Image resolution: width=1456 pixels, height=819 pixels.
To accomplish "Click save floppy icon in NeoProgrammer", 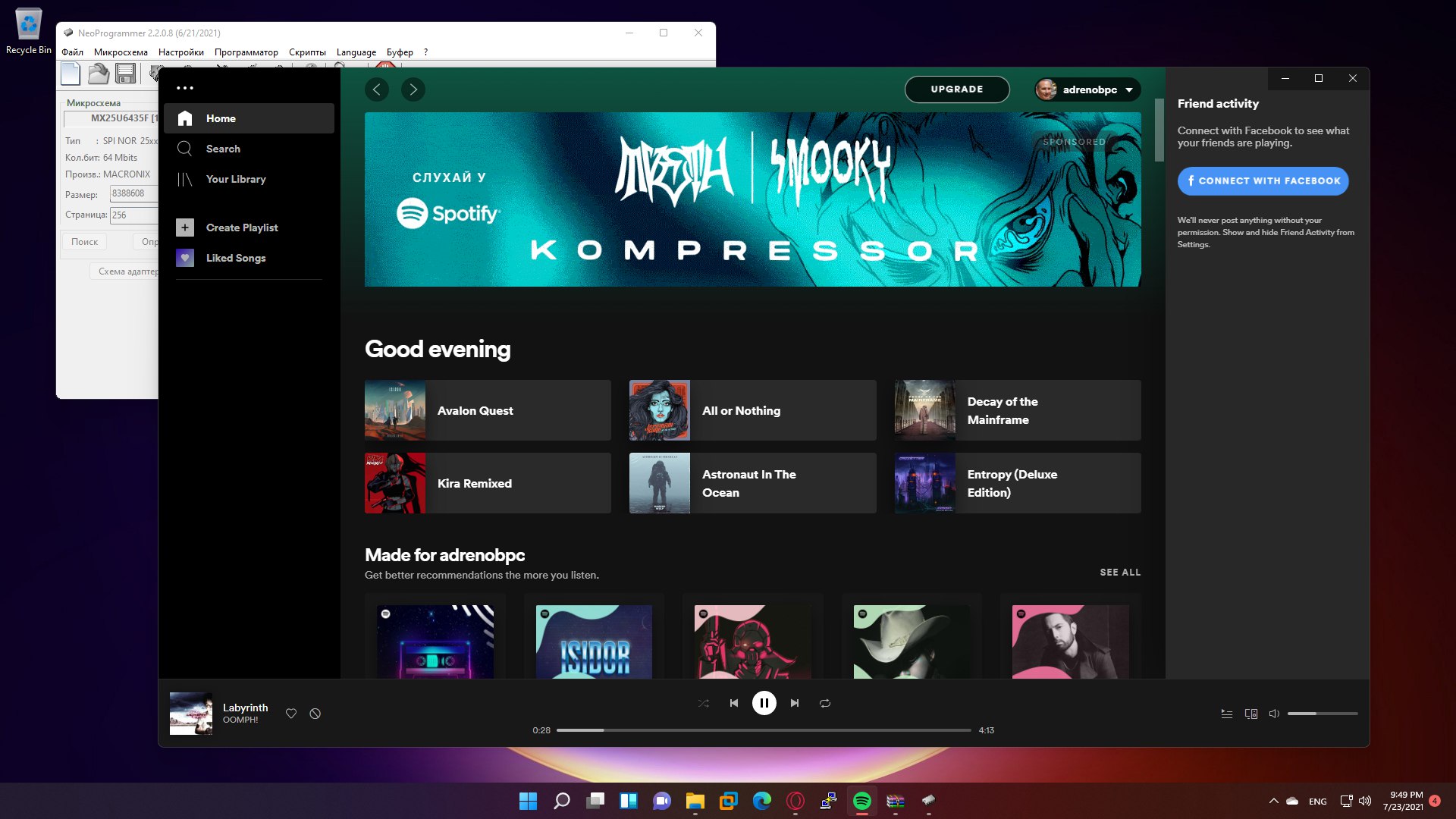I will pos(125,74).
